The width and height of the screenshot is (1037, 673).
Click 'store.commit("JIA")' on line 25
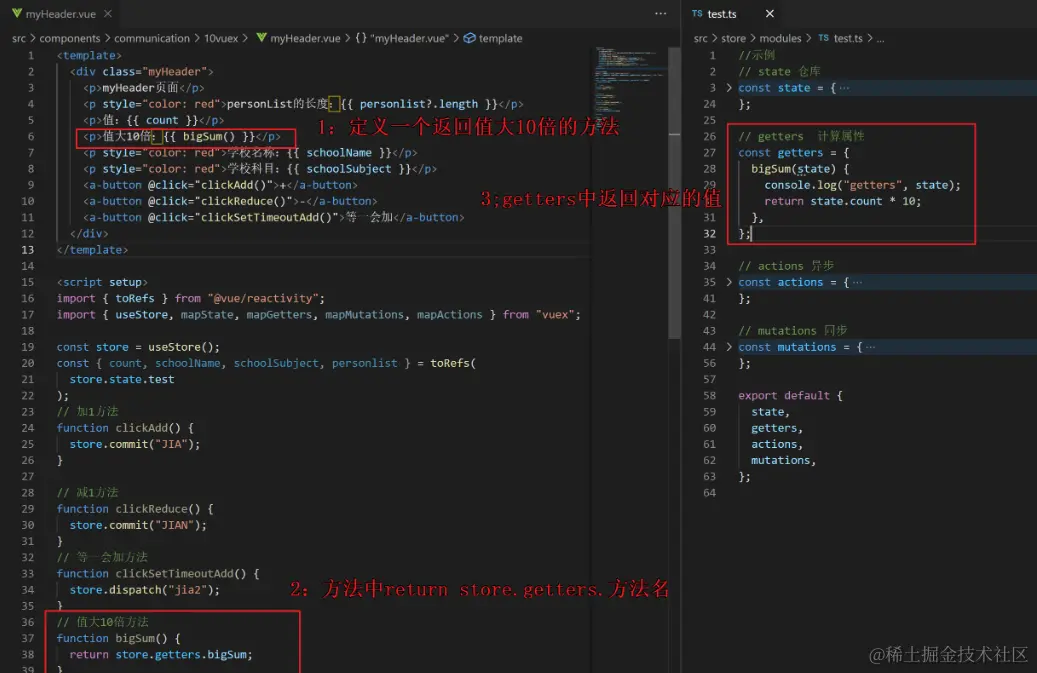(132, 444)
